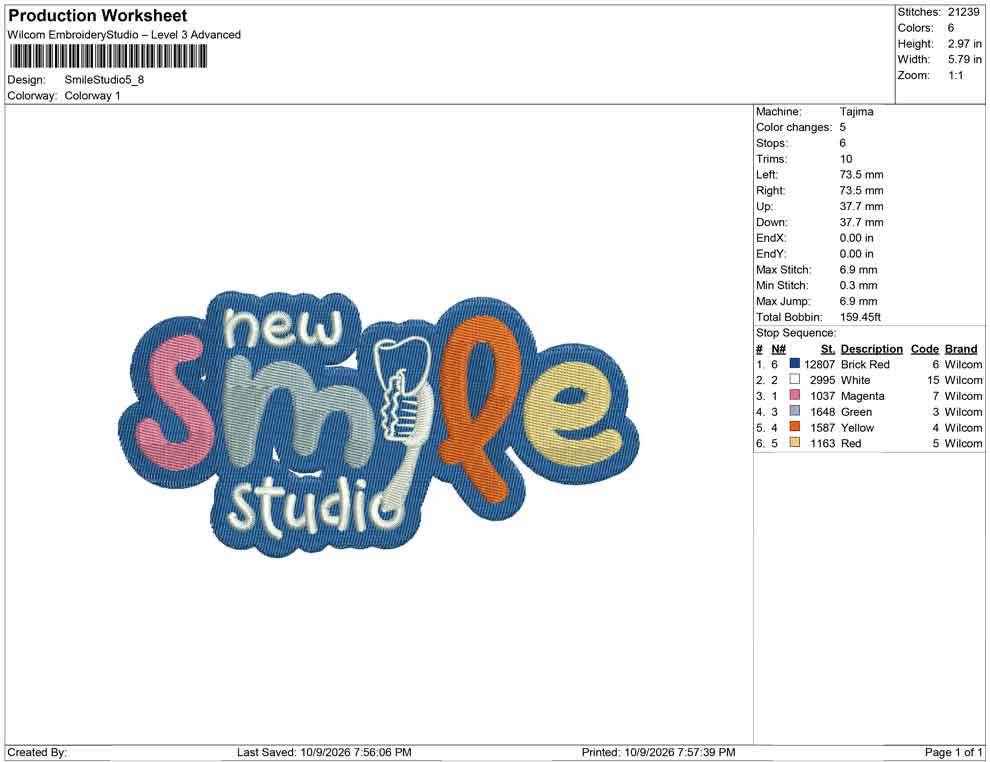990x762 pixels.
Task: Click the 'Max Jump:' label
Action: coord(783,301)
